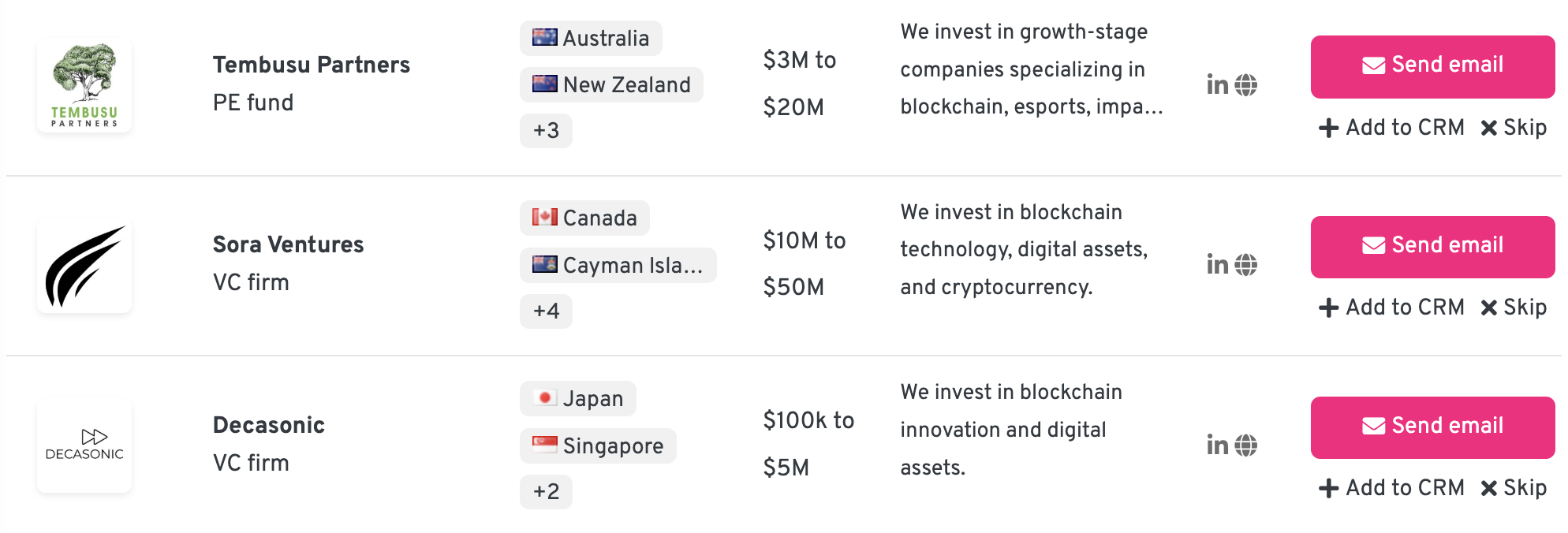Skip the Tembusu Partners investor
1568x533 pixels.
pos(1514,128)
